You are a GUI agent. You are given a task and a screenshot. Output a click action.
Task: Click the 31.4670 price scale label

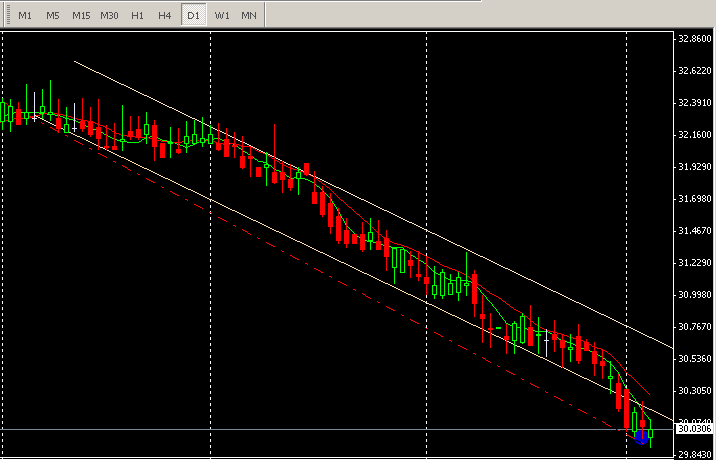pos(695,231)
